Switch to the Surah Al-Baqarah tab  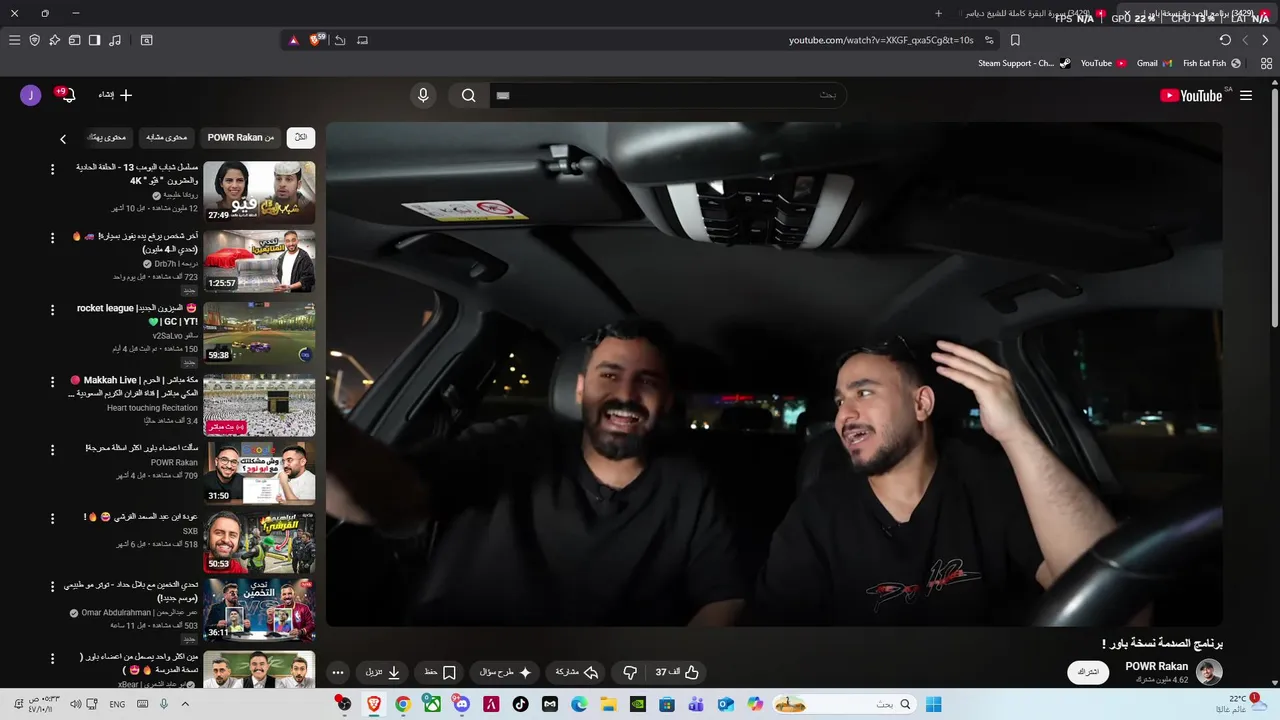click(x=1030, y=14)
